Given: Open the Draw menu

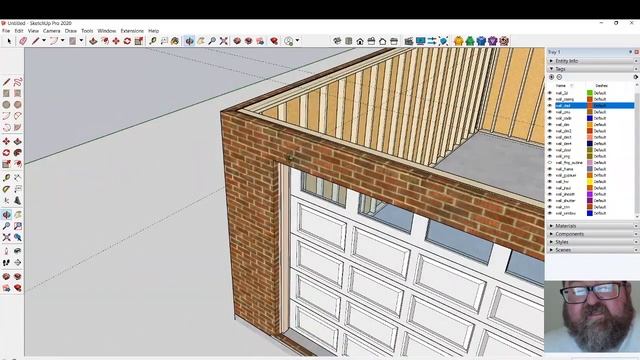Looking at the screenshot, I should pyautogui.click(x=71, y=31).
